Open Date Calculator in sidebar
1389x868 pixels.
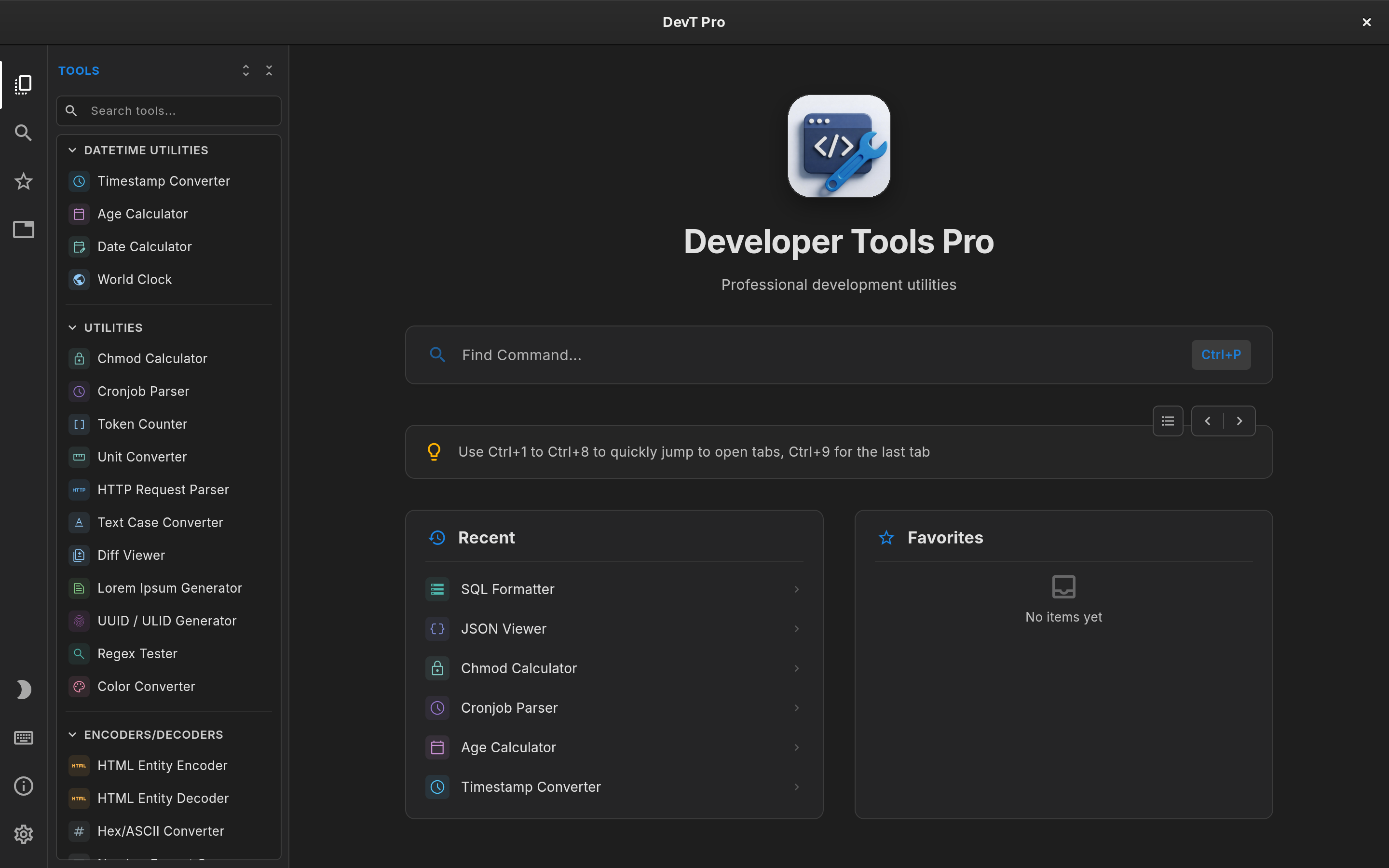(x=169, y=247)
